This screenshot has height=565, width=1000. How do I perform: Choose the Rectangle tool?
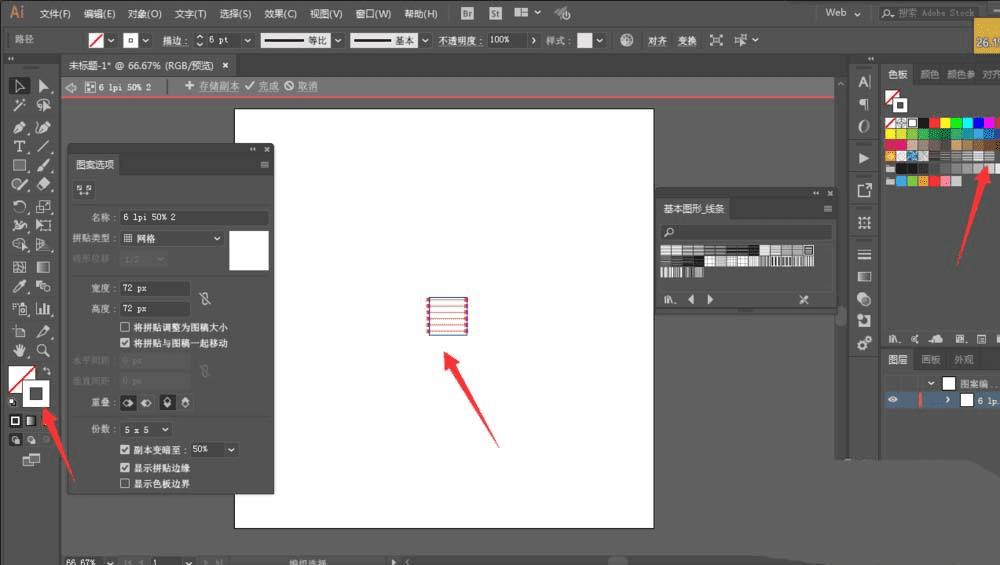pos(19,166)
